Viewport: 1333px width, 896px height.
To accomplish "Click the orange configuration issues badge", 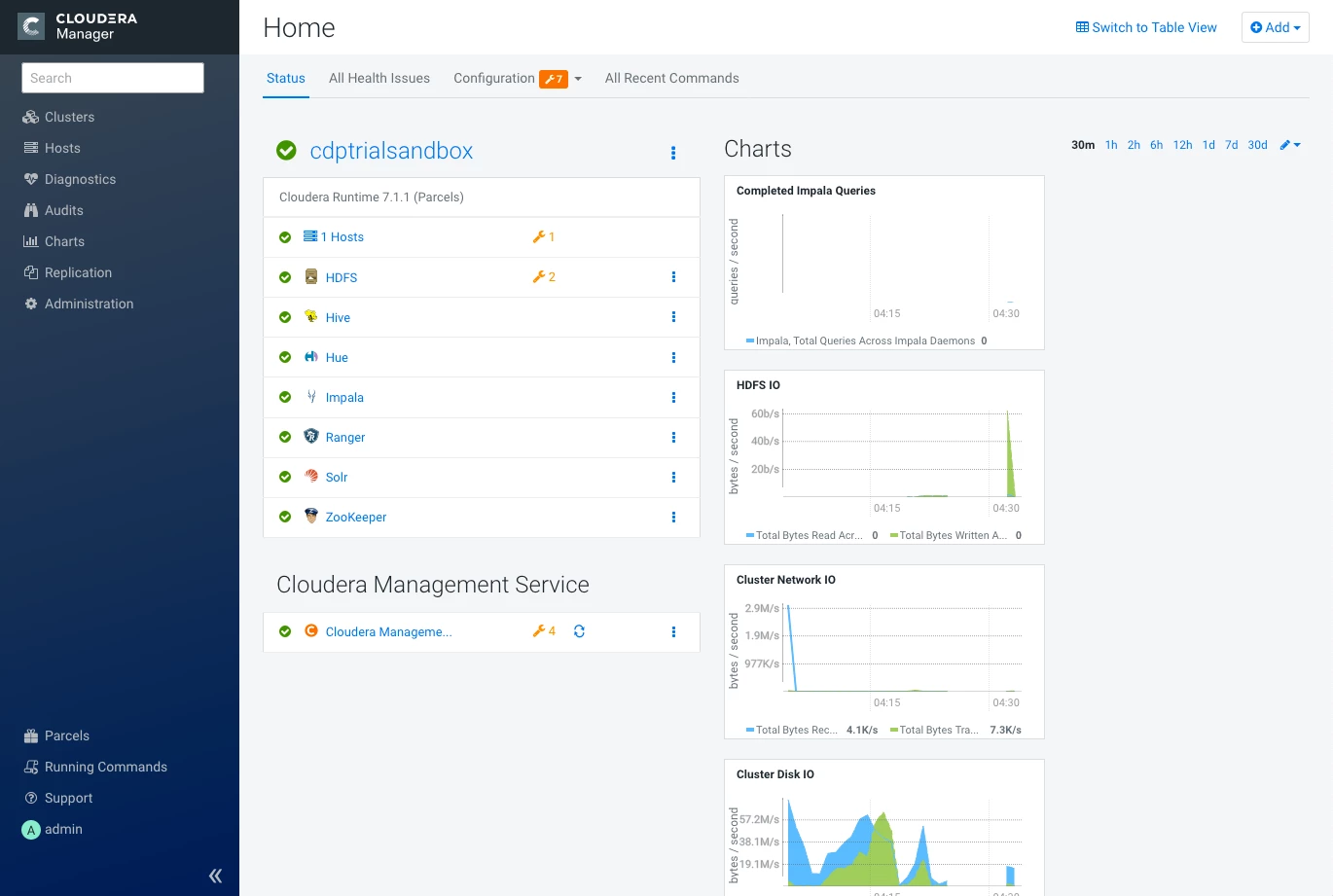I will pyautogui.click(x=554, y=79).
